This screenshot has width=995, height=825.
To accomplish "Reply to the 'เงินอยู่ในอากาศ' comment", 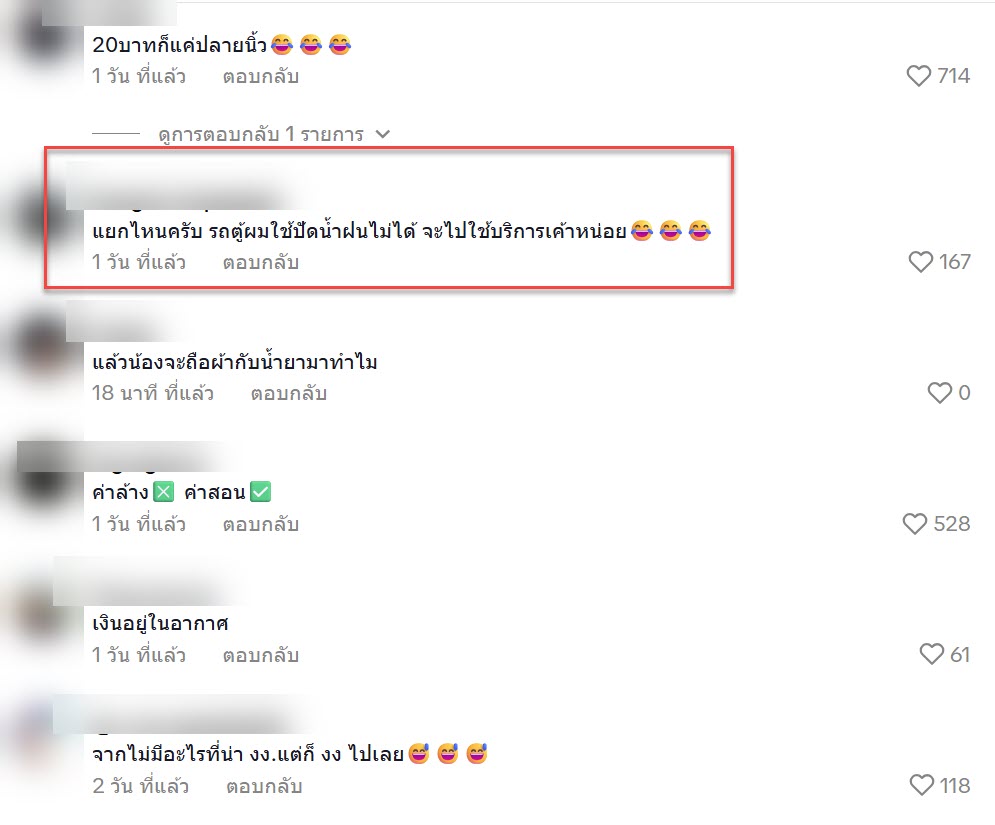I will [x=261, y=656].
